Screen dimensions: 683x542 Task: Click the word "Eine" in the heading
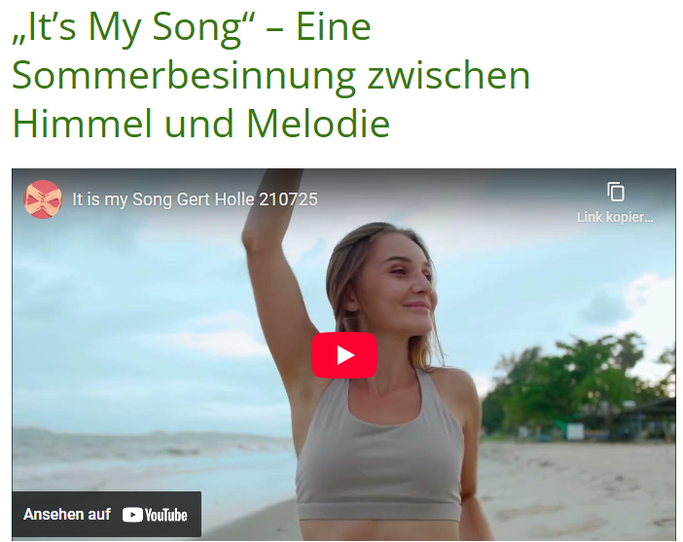coord(334,27)
